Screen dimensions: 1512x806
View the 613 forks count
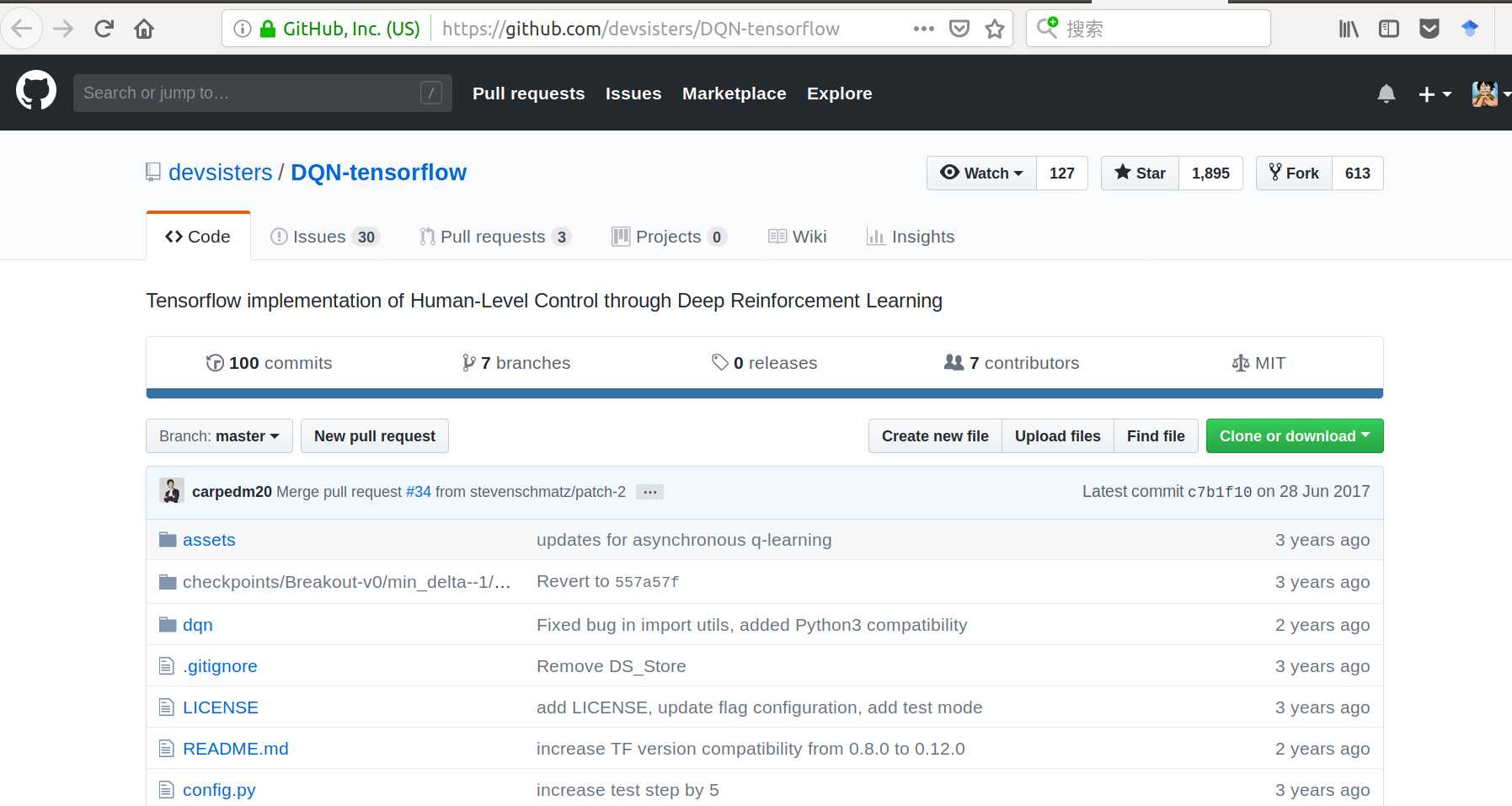pyautogui.click(x=1358, y=173)
